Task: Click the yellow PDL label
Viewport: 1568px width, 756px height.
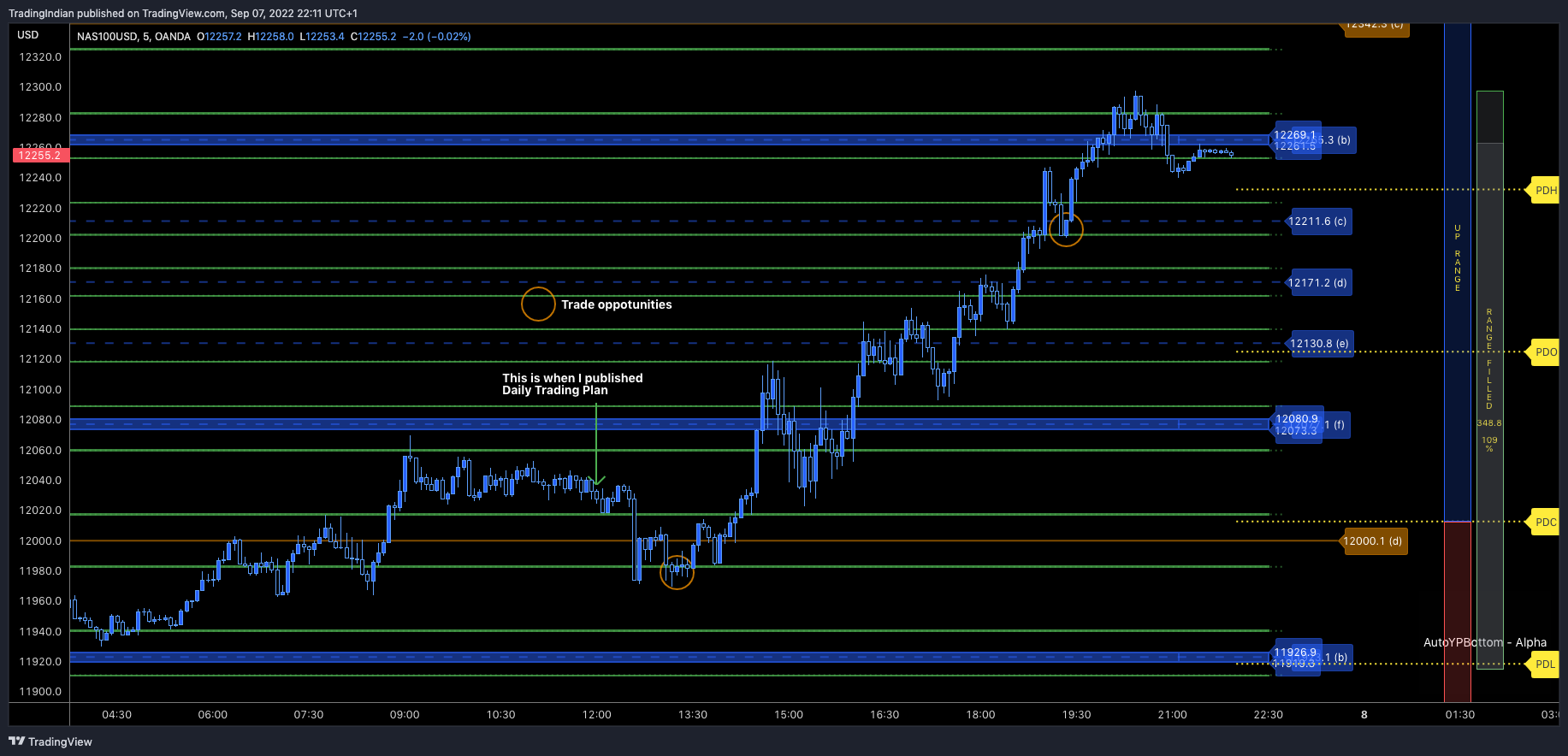Action: 1545,664
